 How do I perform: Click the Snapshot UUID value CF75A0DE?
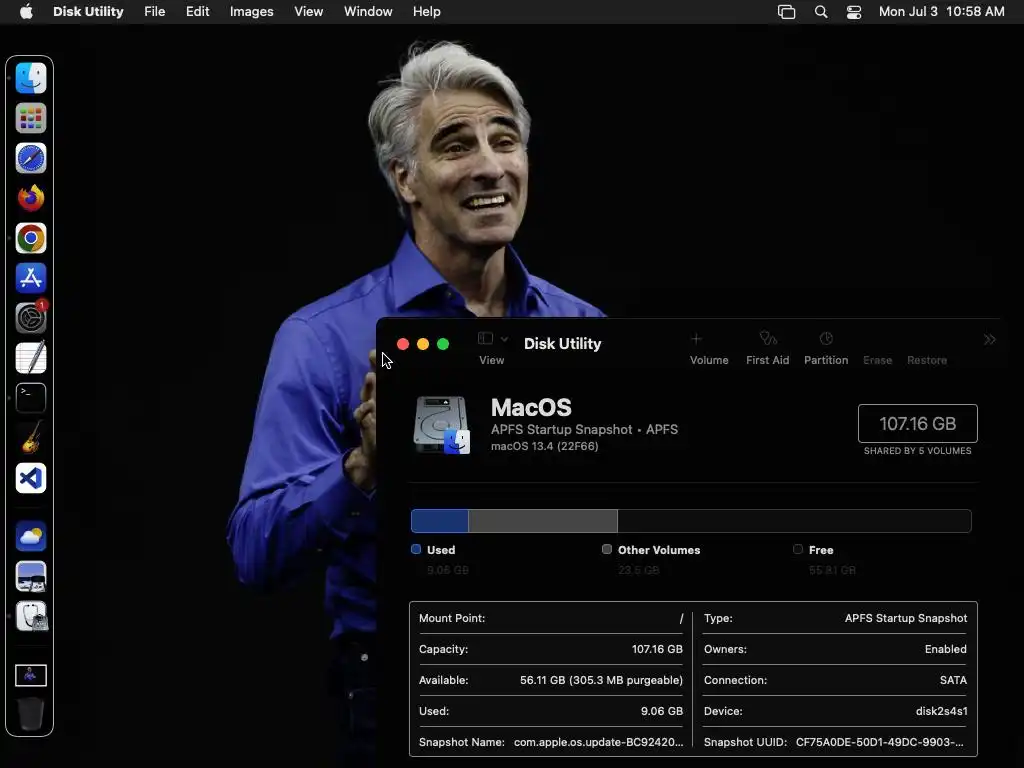tap(879, 742)
